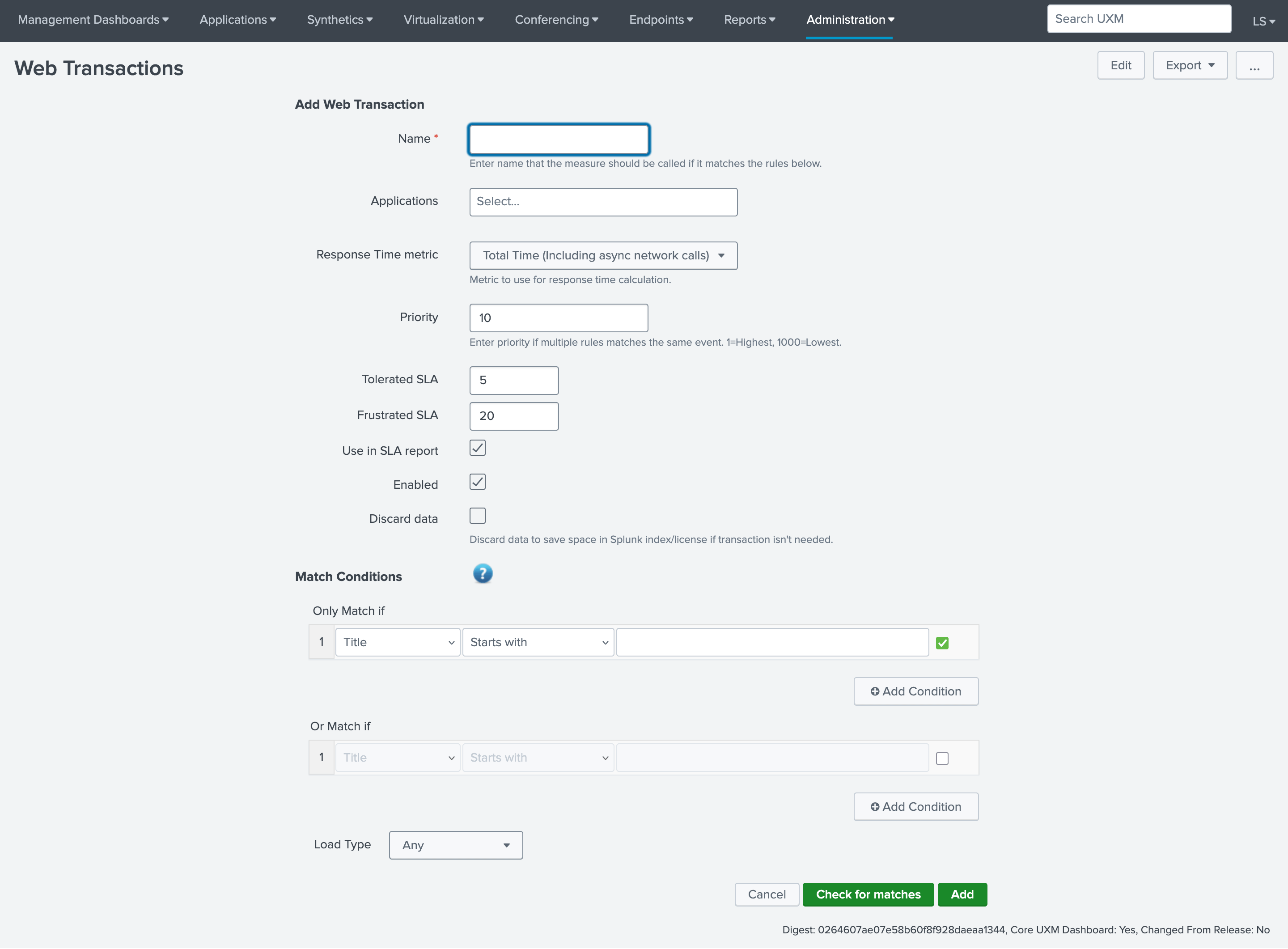Disable the first Only Match if condition checkbox
Image resolution: width=1288 pixels, height=949 pixels.
[942, 643]
